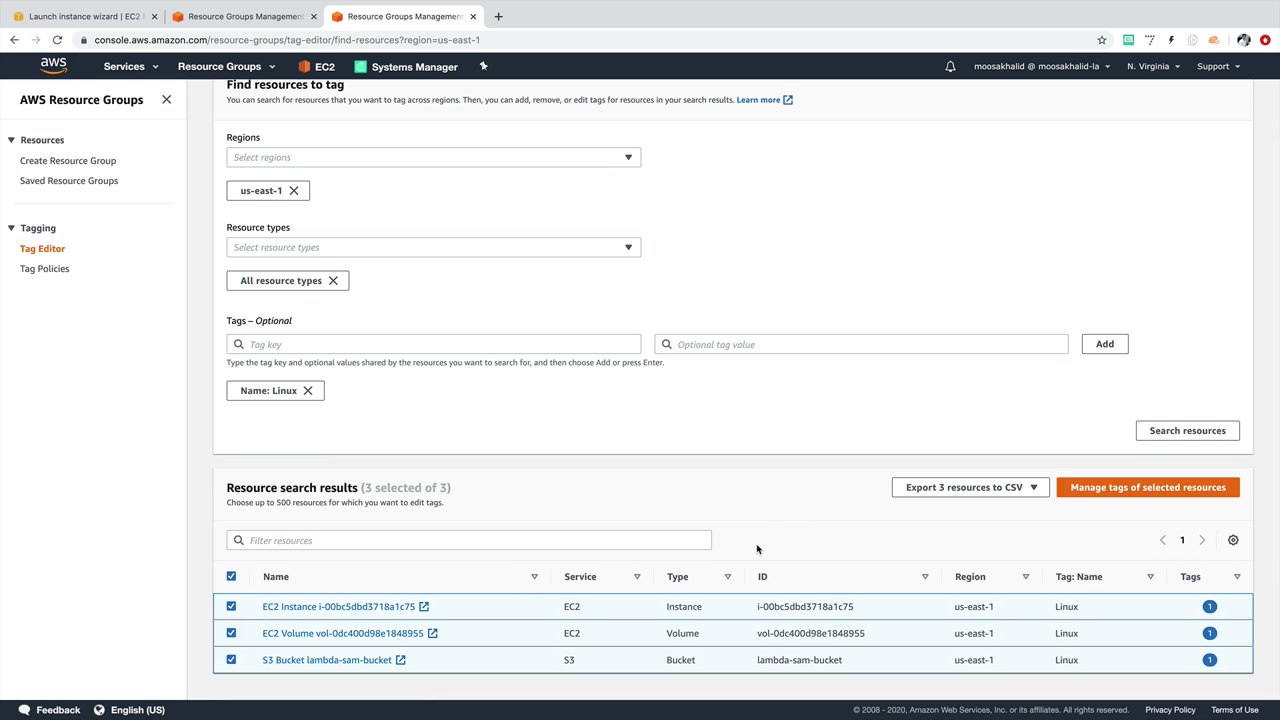Close the AWS Resource Groups sidebar
Screen dimensions: 1280x720
coord(166,100)
